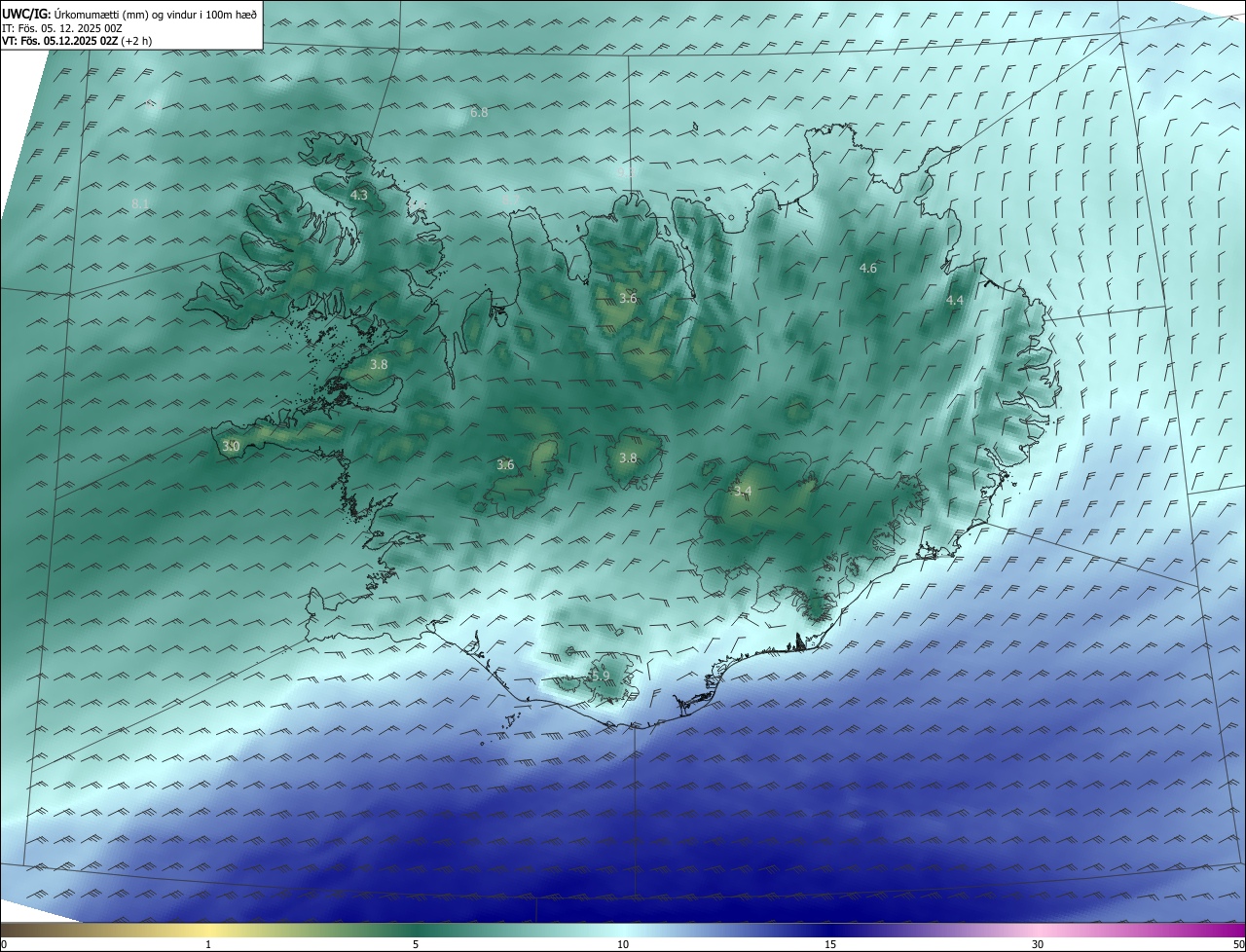The image size is (1246, 952).
Task: Click the '50' tick on the color scale
Action: pos(1238,944)
